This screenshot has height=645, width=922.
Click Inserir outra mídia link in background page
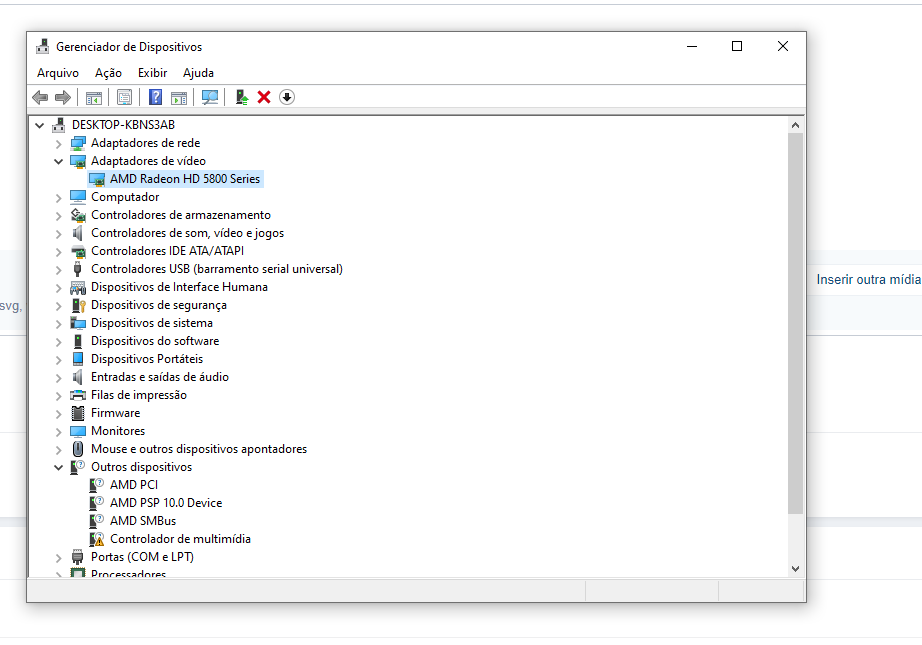click(x=868, y=279)
